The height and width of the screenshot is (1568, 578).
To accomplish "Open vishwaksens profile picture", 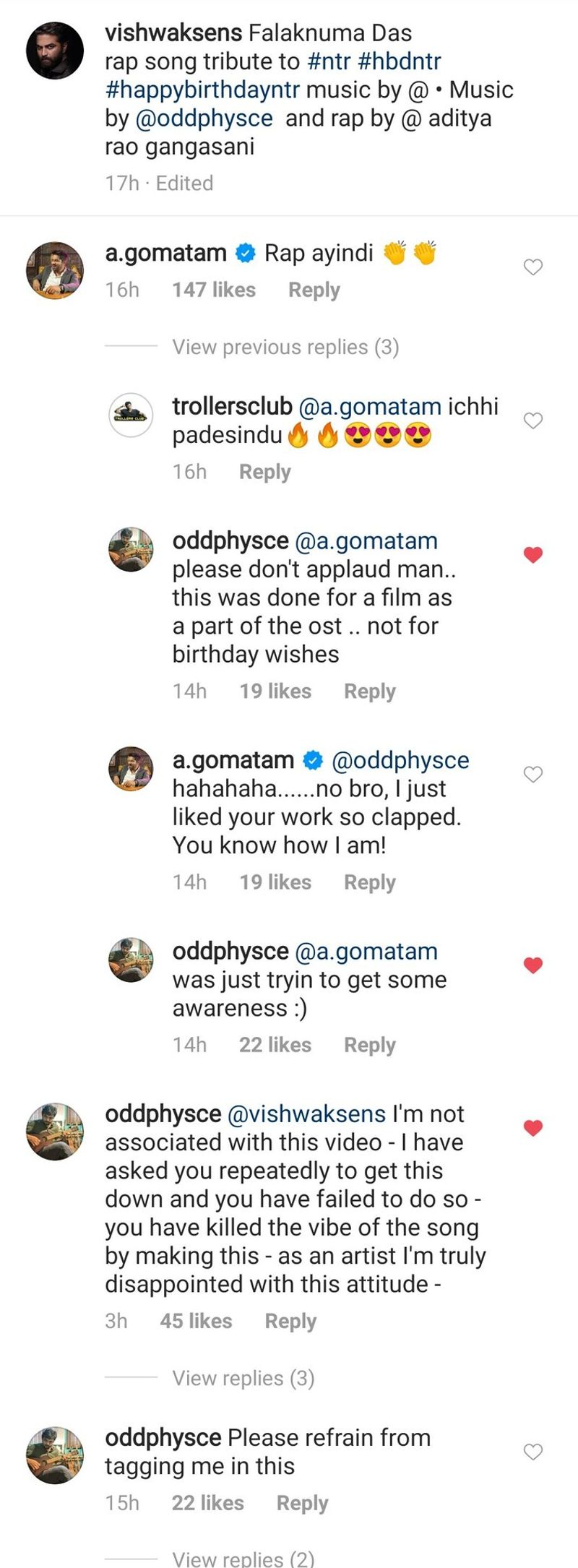I will pyautogui.click(x=55, y=51).
